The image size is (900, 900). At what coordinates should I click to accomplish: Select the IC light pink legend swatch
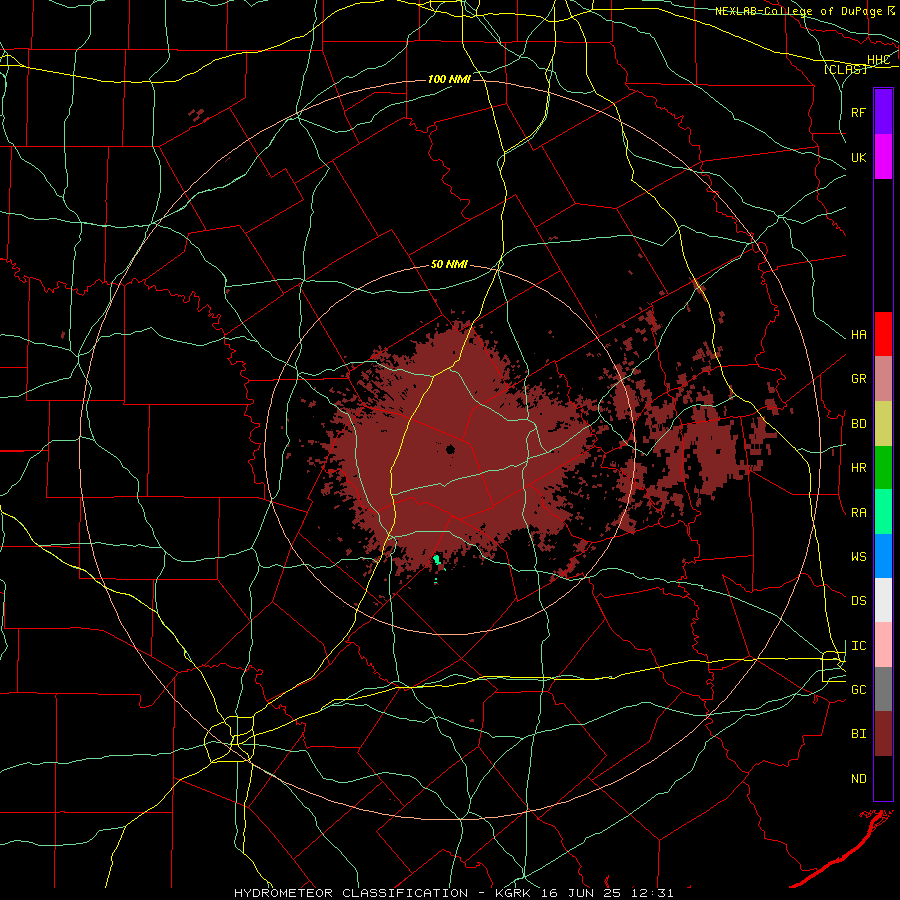883,645
